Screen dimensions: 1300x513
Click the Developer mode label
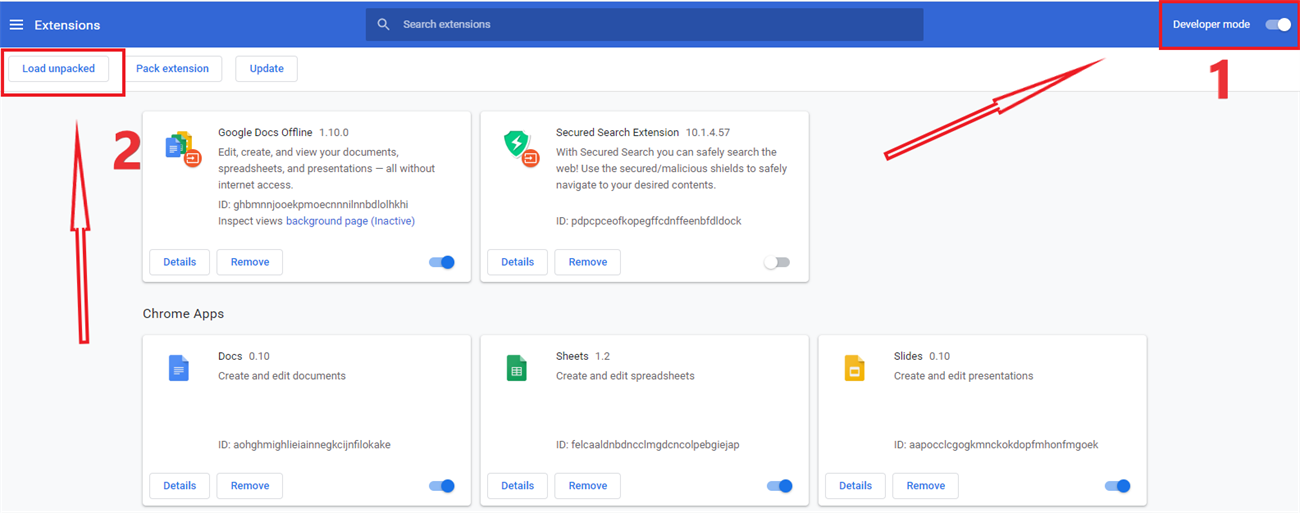pyautogui.click(x=1211, y=24)
